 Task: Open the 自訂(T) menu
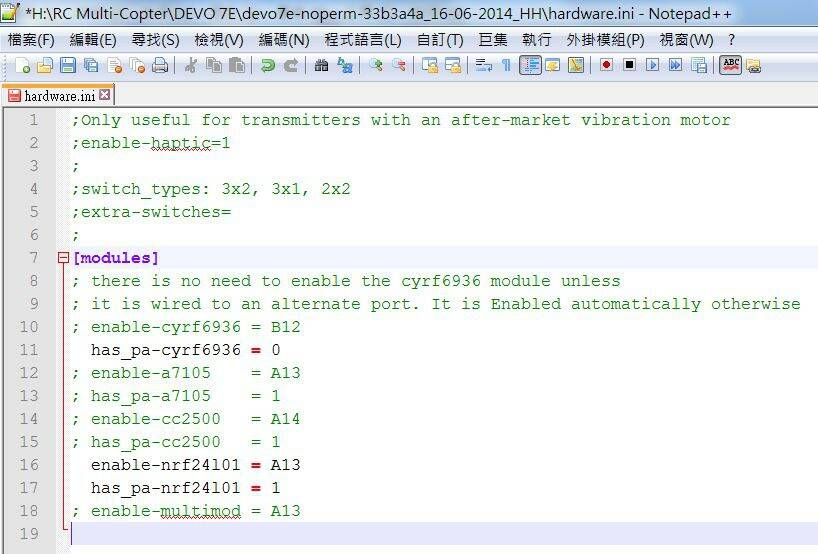pos(440,40)
